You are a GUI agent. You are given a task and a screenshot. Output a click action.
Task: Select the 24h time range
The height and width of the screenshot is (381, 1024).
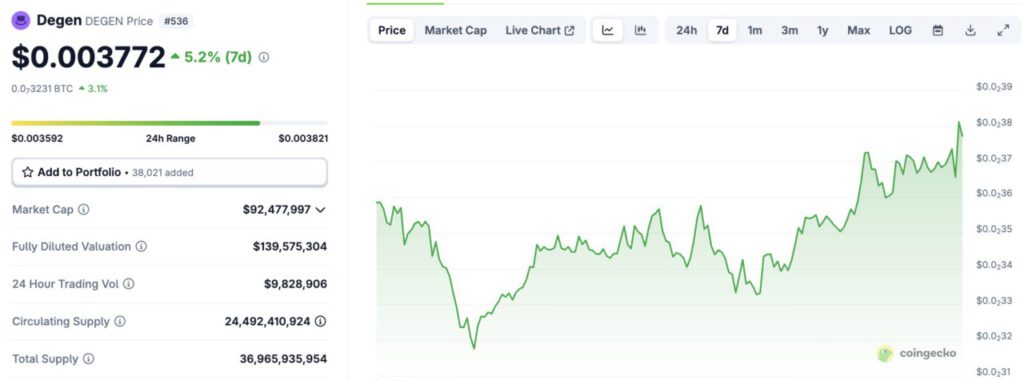point(686,30)
